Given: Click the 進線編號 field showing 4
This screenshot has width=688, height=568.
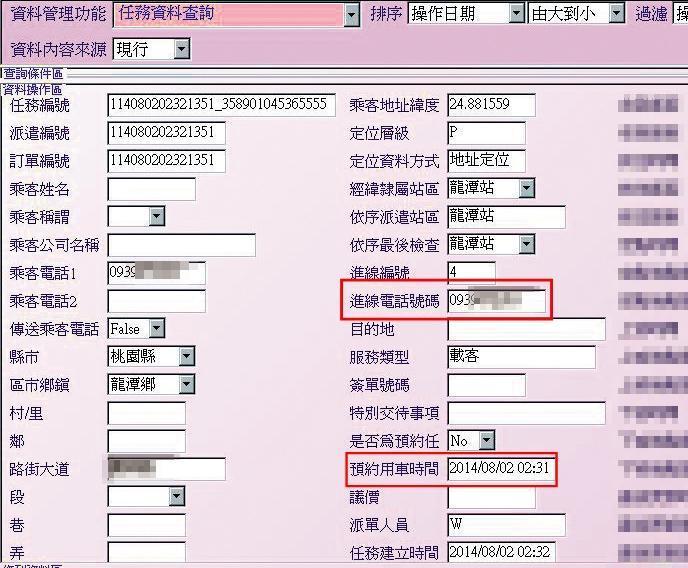Looking at the screenshot, I should [x=472, y=272].
